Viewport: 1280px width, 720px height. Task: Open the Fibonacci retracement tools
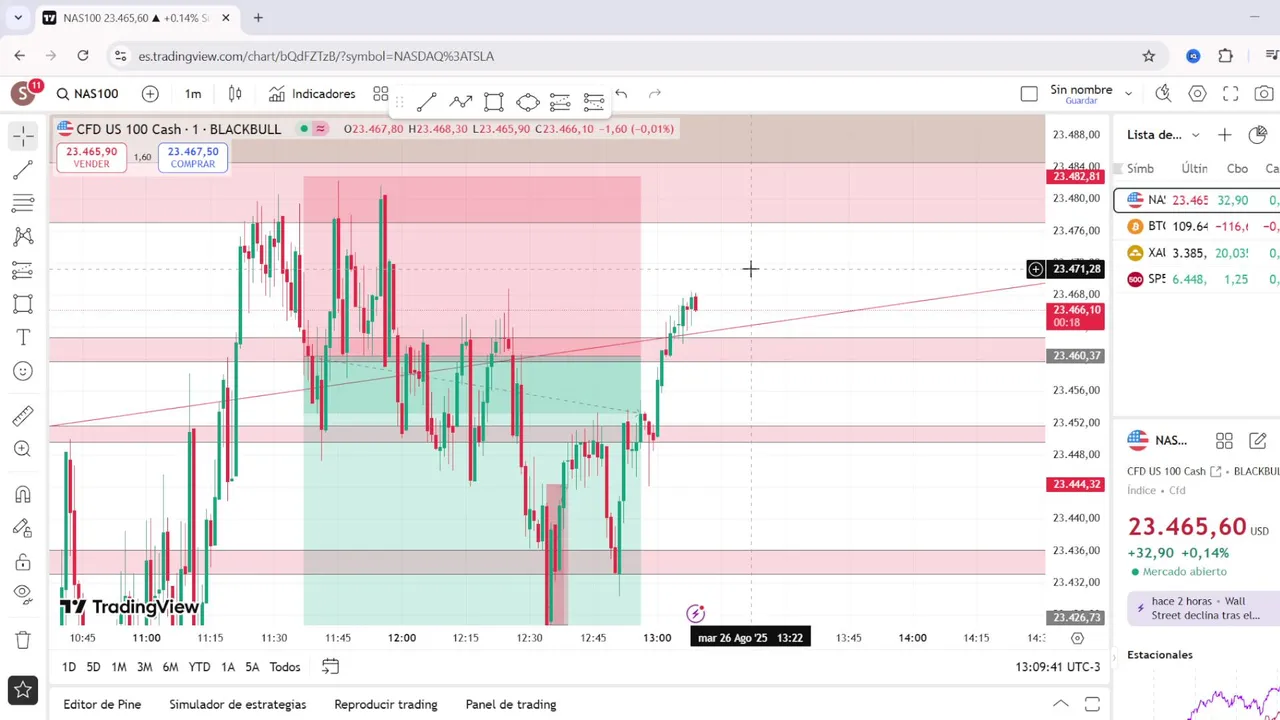[23, 203]
